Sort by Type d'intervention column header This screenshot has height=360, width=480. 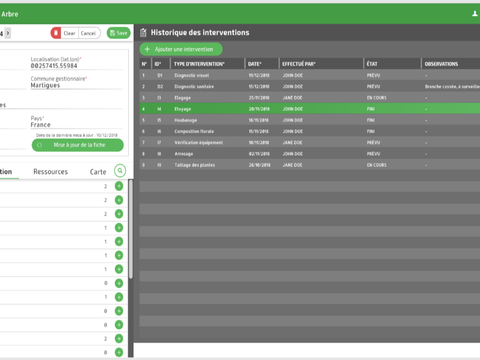[208, 64]
